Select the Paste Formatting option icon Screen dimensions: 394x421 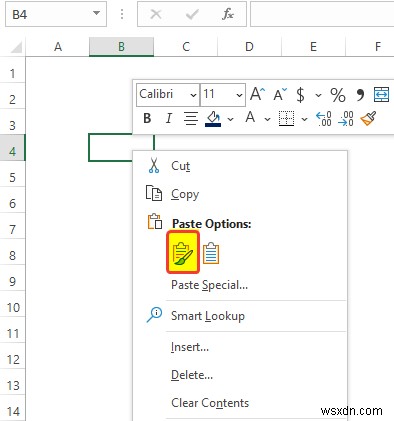coord(183,252)
